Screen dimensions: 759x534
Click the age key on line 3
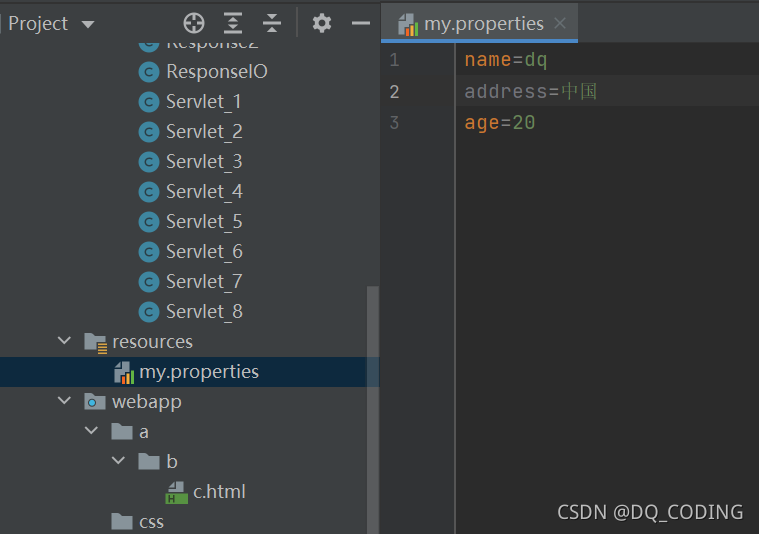(x=482, y=123)
